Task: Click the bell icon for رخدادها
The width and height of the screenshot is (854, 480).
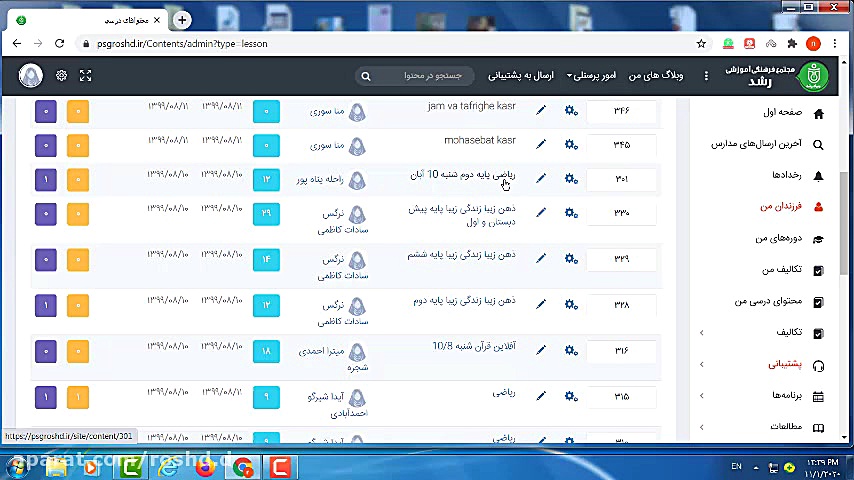Action: click(819, 175)
